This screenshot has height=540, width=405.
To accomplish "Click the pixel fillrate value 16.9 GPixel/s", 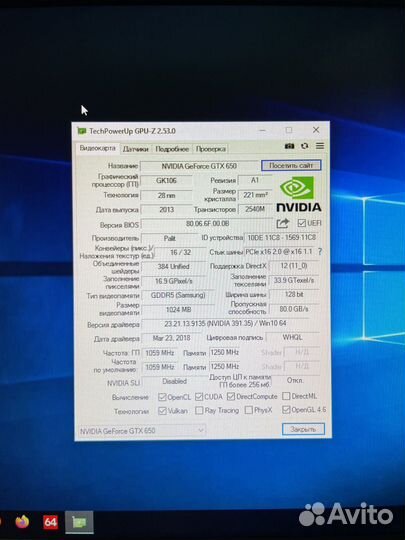I will tap(174, 281).
